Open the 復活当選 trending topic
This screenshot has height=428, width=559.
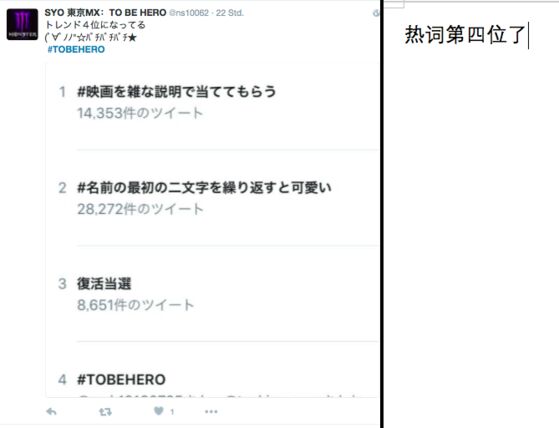(104, 284)
